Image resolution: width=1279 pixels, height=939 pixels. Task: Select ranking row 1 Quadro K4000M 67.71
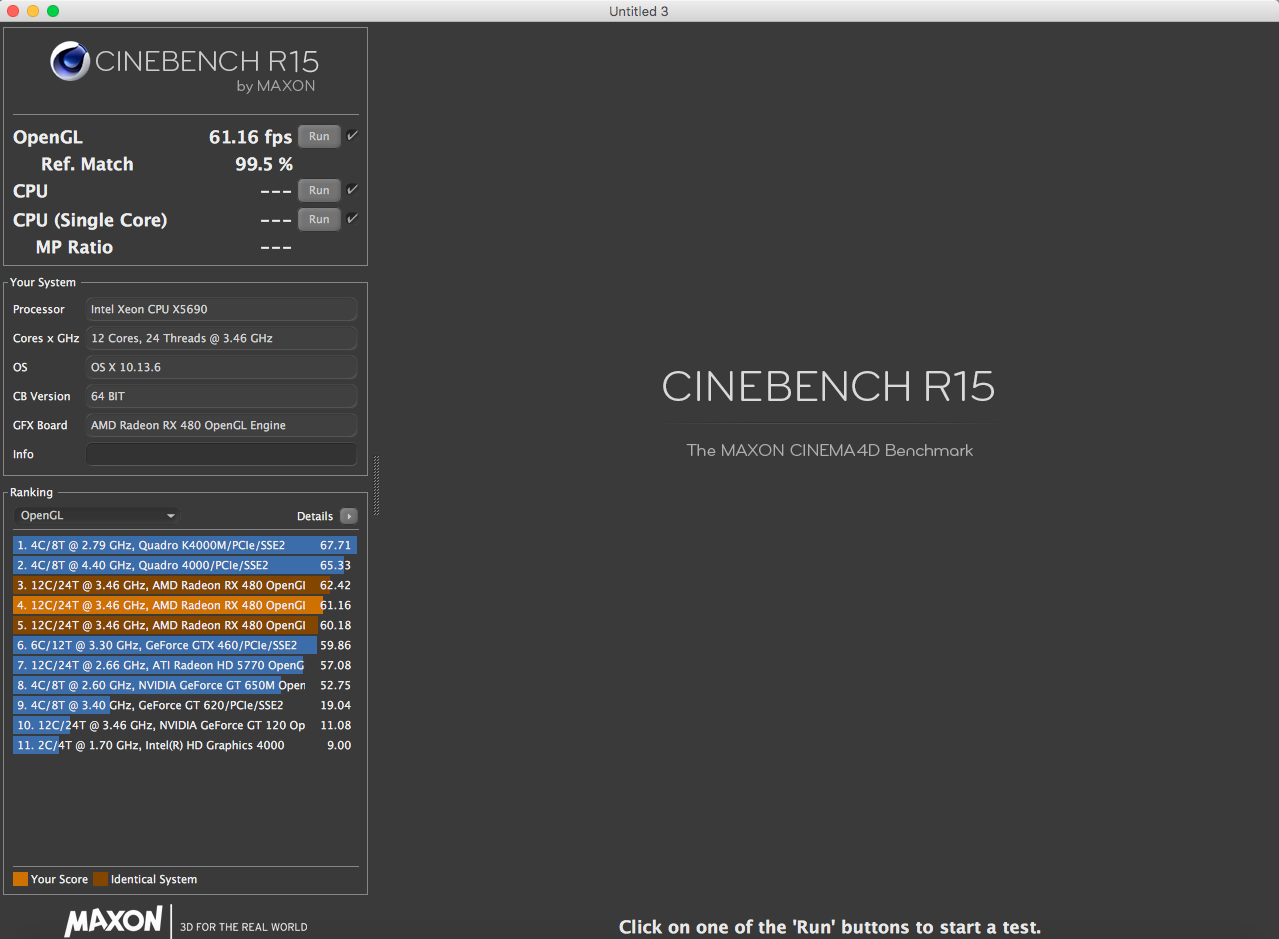pos(185,545)
